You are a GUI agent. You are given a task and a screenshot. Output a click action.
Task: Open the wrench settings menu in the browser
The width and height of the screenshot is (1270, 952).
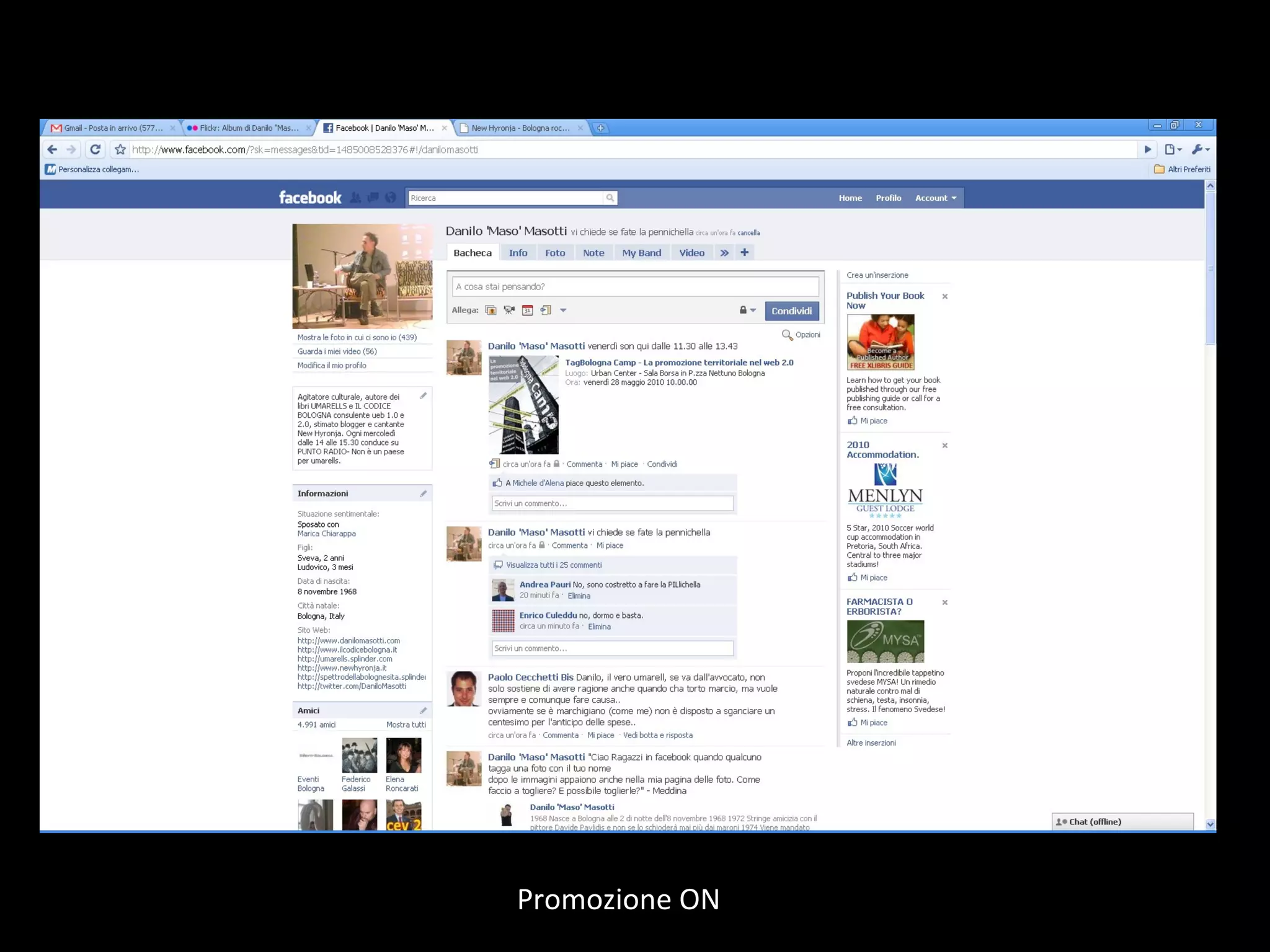1199,149
